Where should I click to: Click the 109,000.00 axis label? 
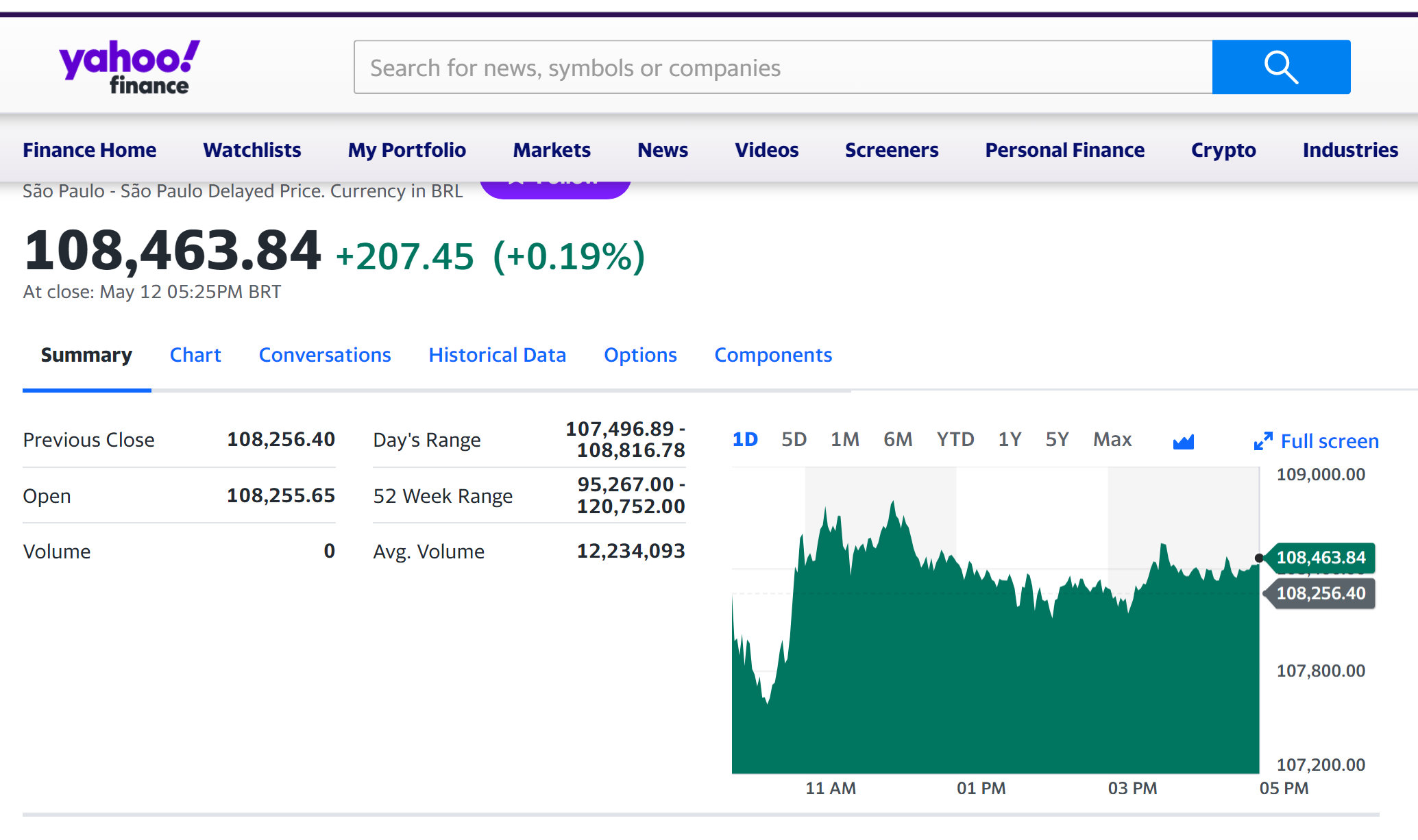click(x=1321, y=474)
